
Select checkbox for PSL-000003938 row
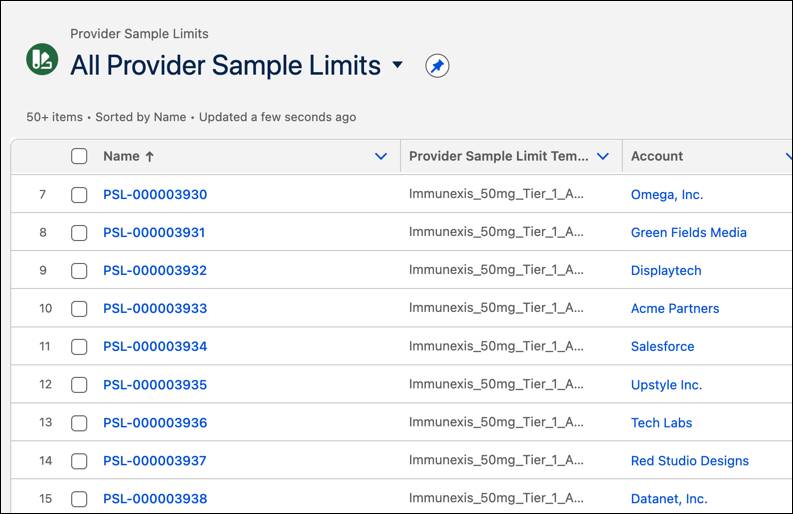click(x=79, y=499)
